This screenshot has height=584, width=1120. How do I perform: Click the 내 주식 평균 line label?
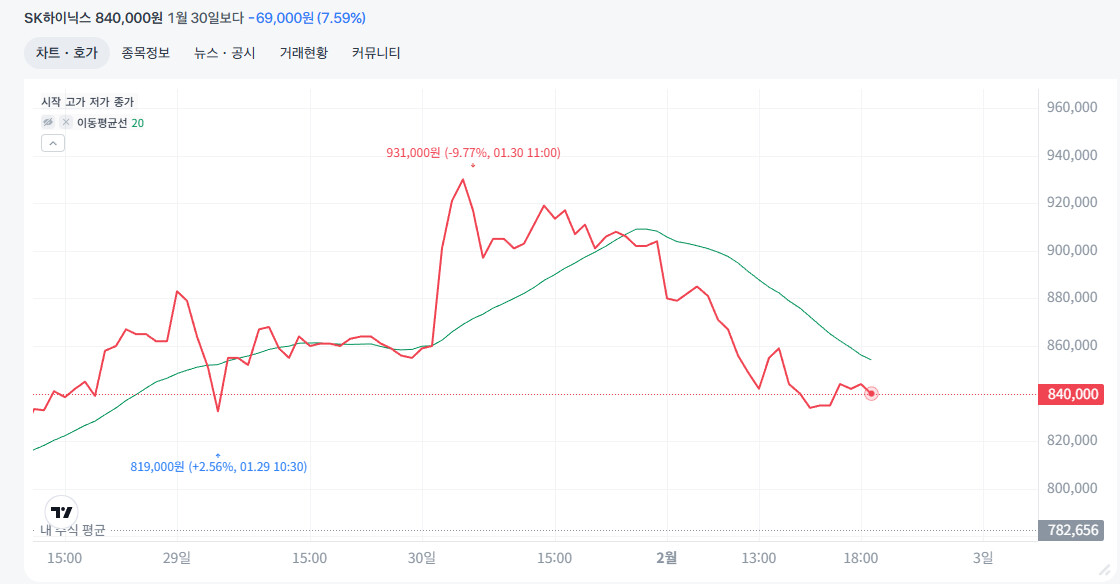(x=72, y=530)
